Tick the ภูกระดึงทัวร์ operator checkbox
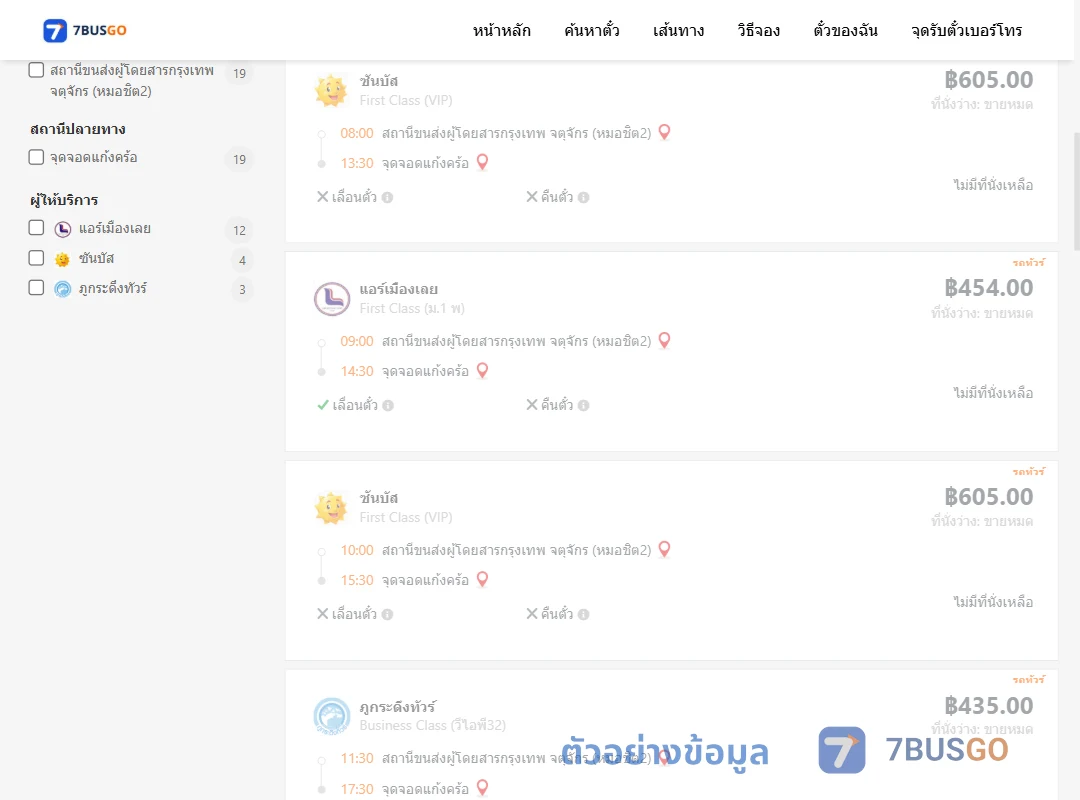 36,288
